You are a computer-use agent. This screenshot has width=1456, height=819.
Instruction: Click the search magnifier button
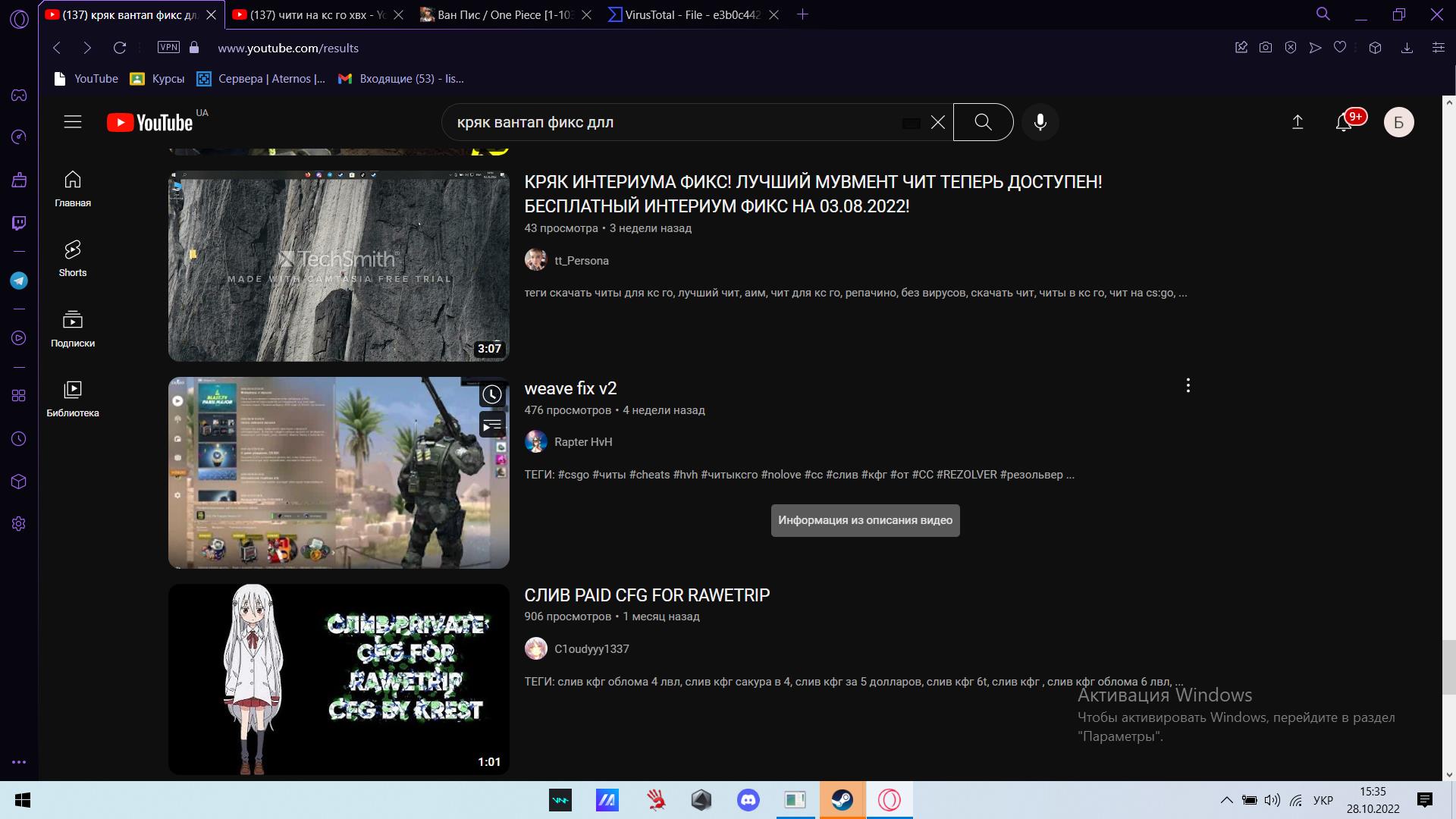tap(983, 122)
